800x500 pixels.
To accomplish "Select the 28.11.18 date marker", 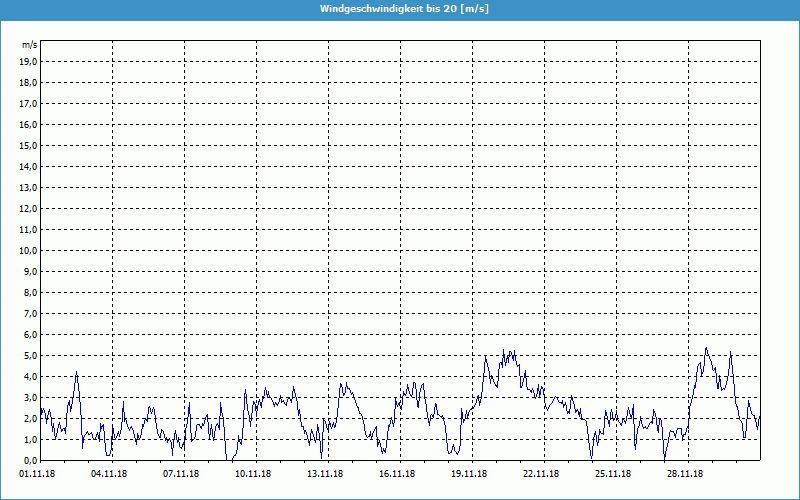I will (685, 475).
